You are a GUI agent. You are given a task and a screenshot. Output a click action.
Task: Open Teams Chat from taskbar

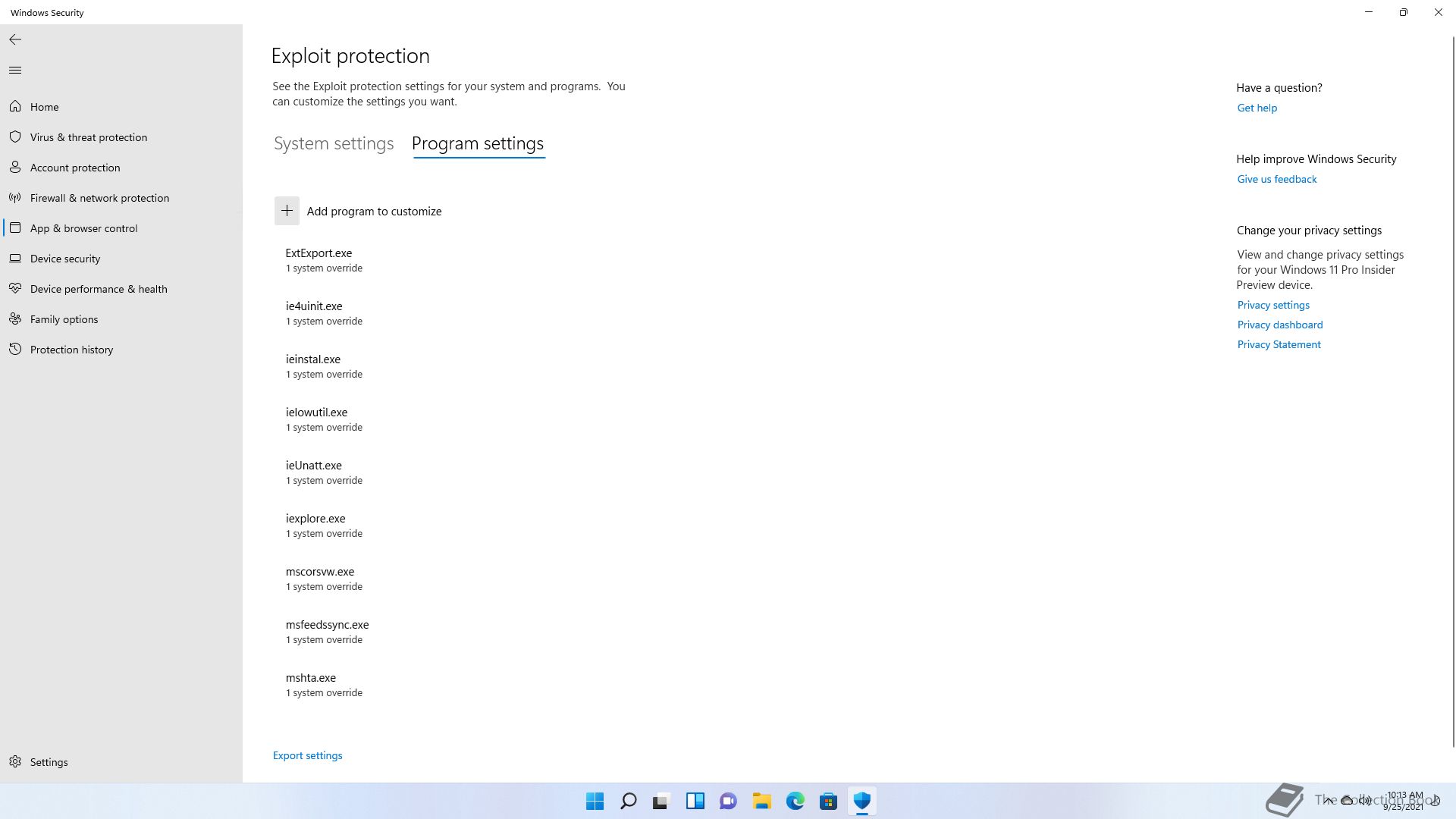(728, 801)
